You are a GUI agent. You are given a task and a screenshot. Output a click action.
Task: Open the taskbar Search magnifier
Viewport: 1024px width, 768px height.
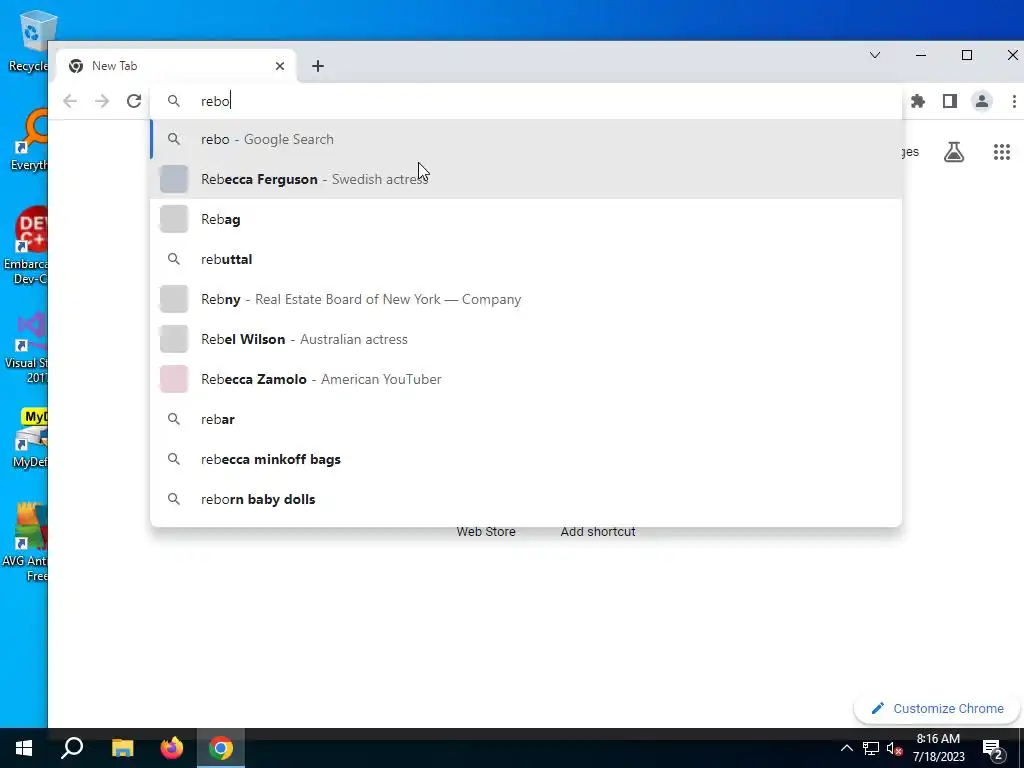point(72,748)
